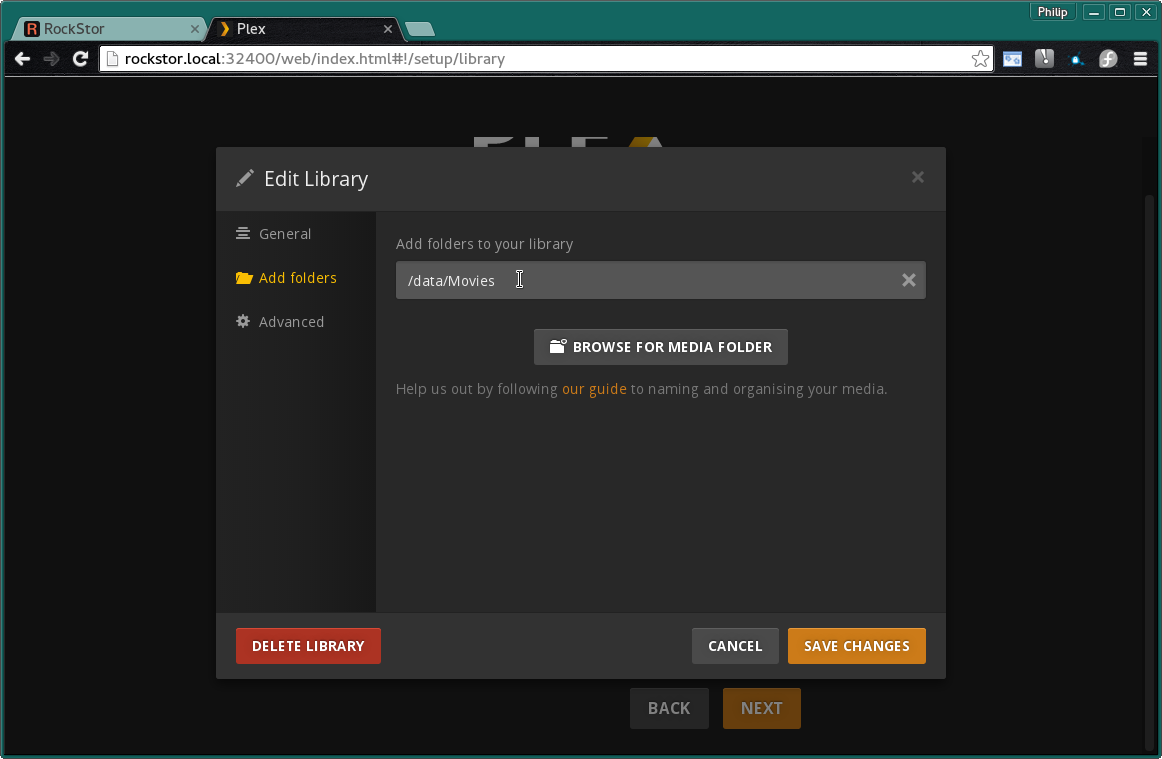Viewport: 1162px width, 759px height.
Task: Click Save Changes button
Action: pyautogui.click(x=856, y=646)
